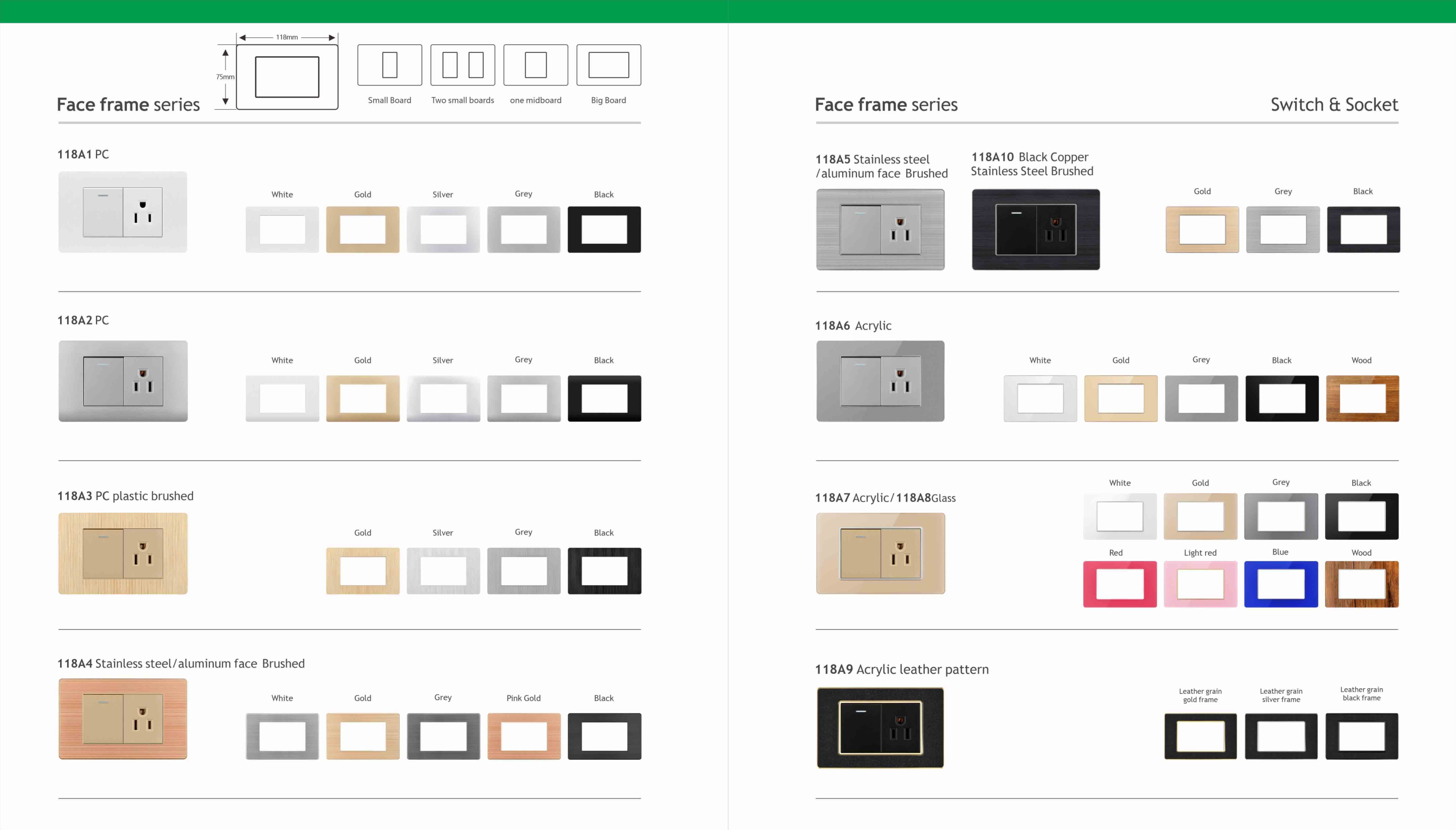Select the White swatch in 118A6 Acrylic
The width and height of the screenshot is (1456, 830).
click(x=1040, y=398)
